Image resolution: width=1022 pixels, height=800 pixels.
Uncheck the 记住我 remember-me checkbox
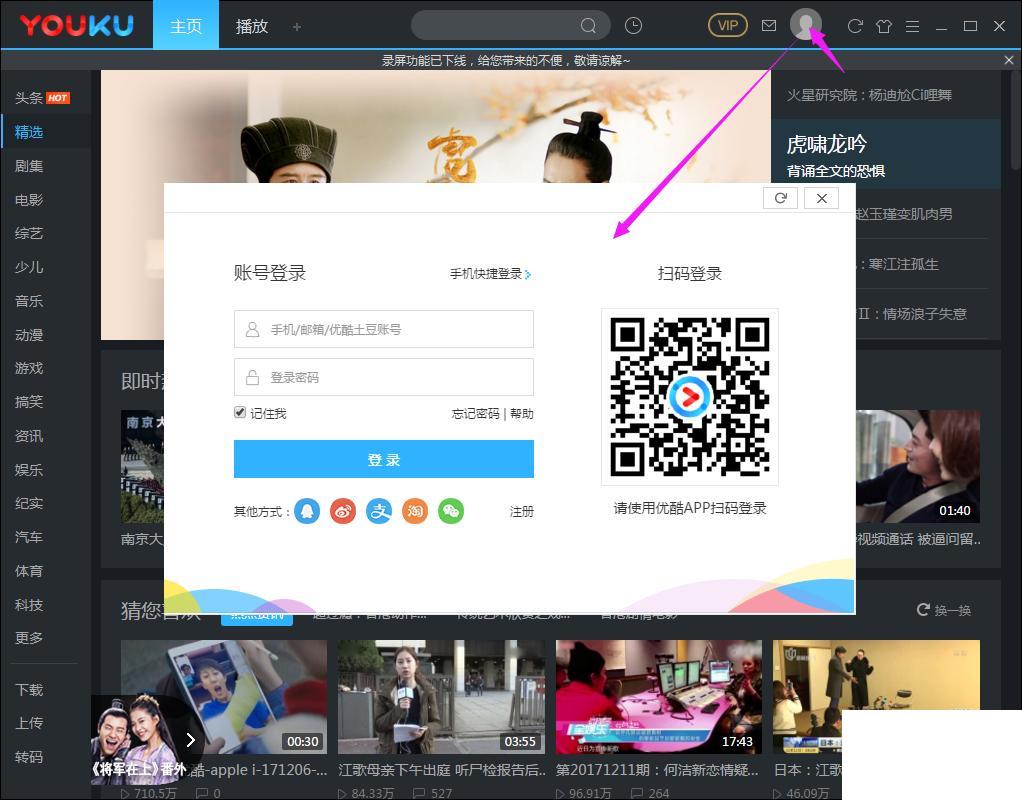(240, 412)
